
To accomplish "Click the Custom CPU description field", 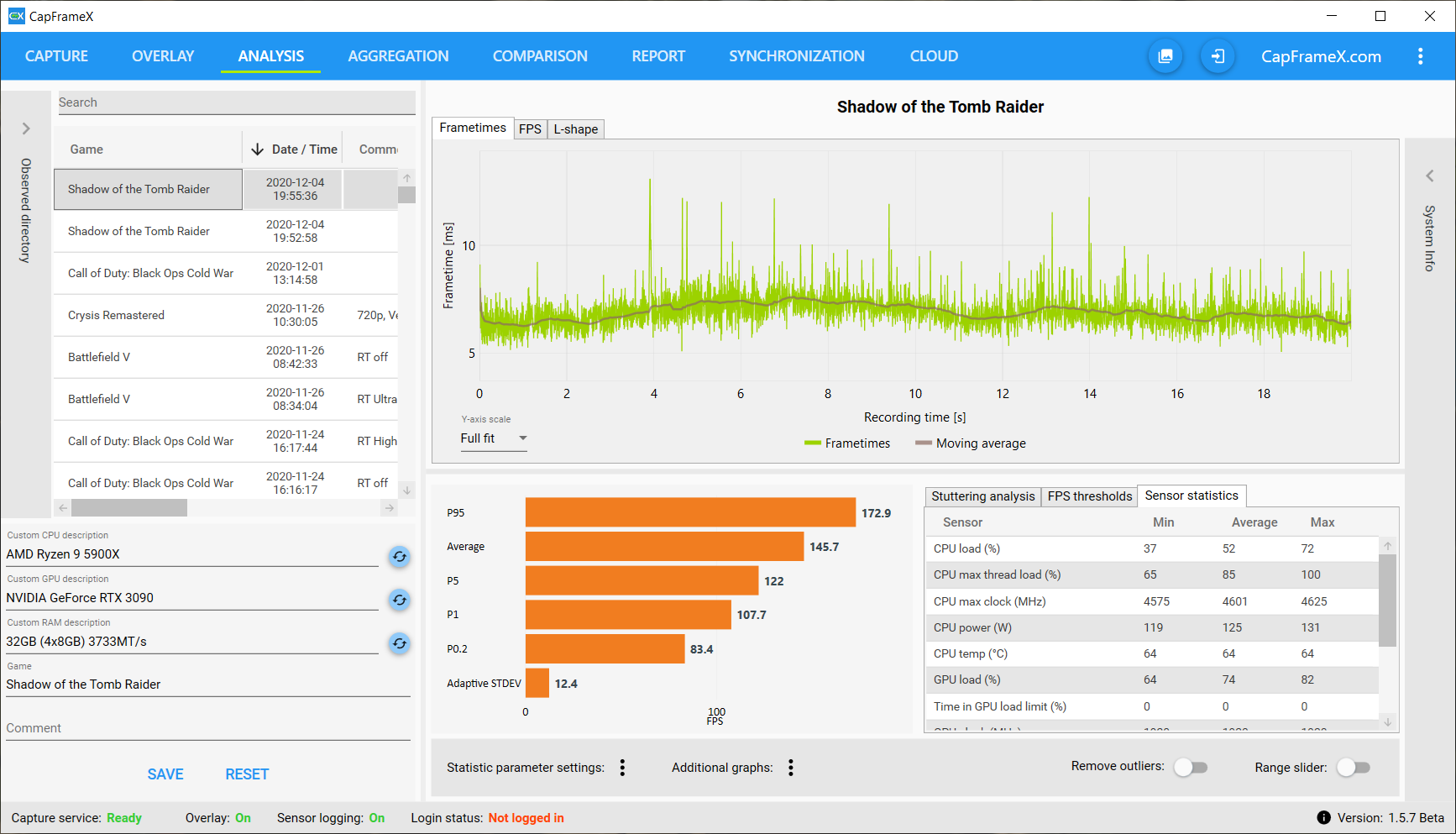I will tap(192, 554).
